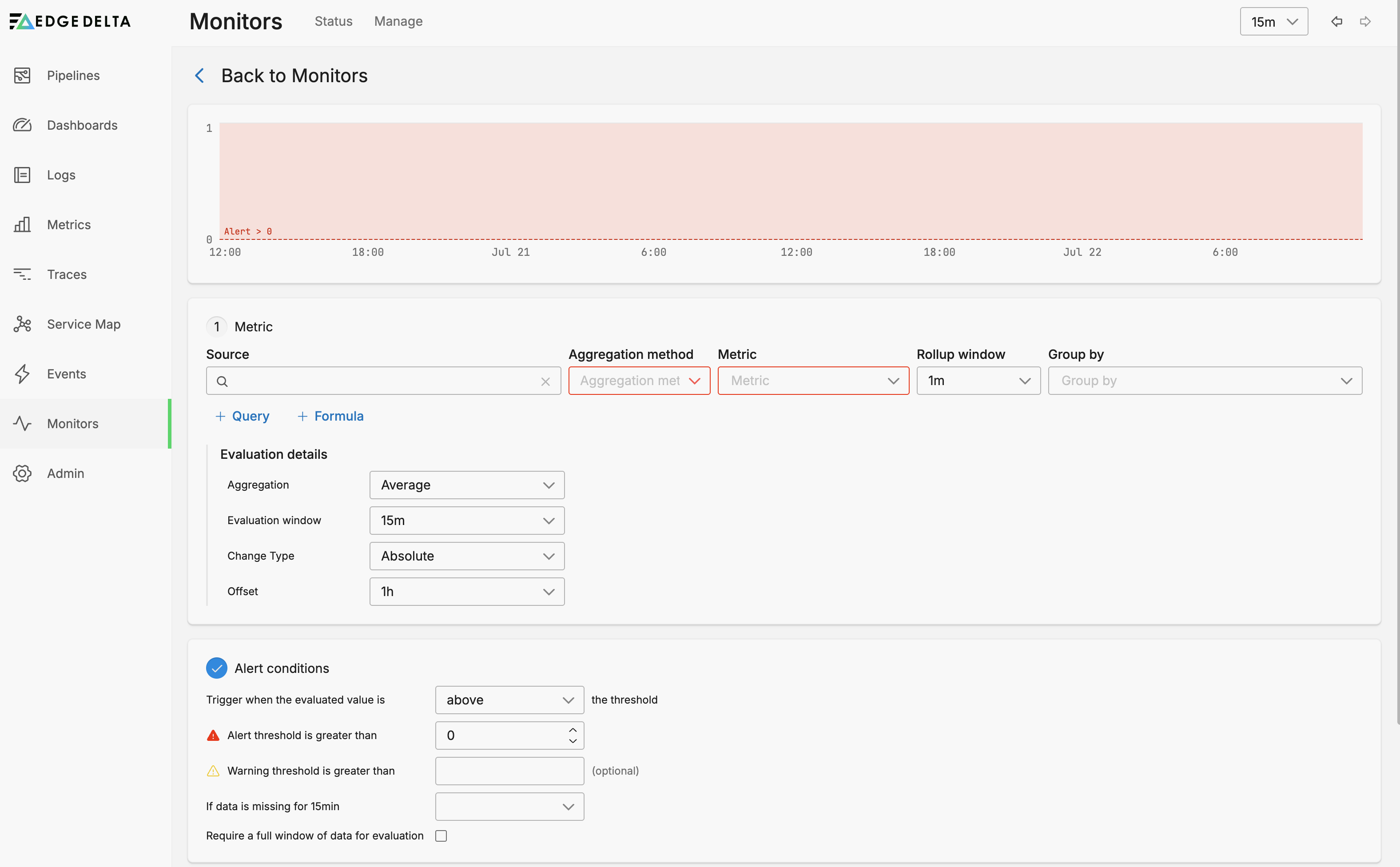Screen dimensions: 1400x867
Task: Open the Monitors pulse icon
Action: click(x=22, y=423)
